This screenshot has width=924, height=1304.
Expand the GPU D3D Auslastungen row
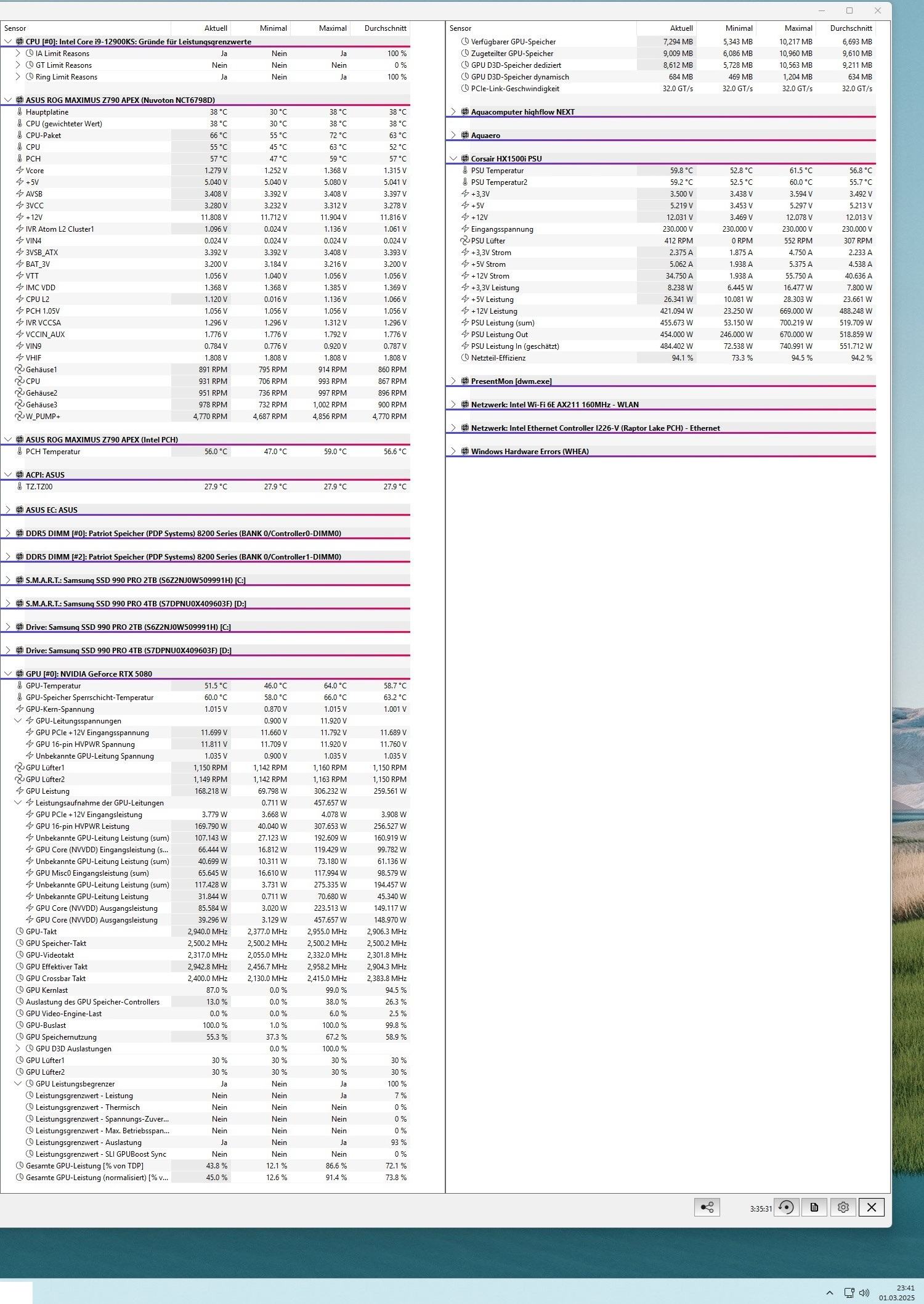pos(18,1048)
